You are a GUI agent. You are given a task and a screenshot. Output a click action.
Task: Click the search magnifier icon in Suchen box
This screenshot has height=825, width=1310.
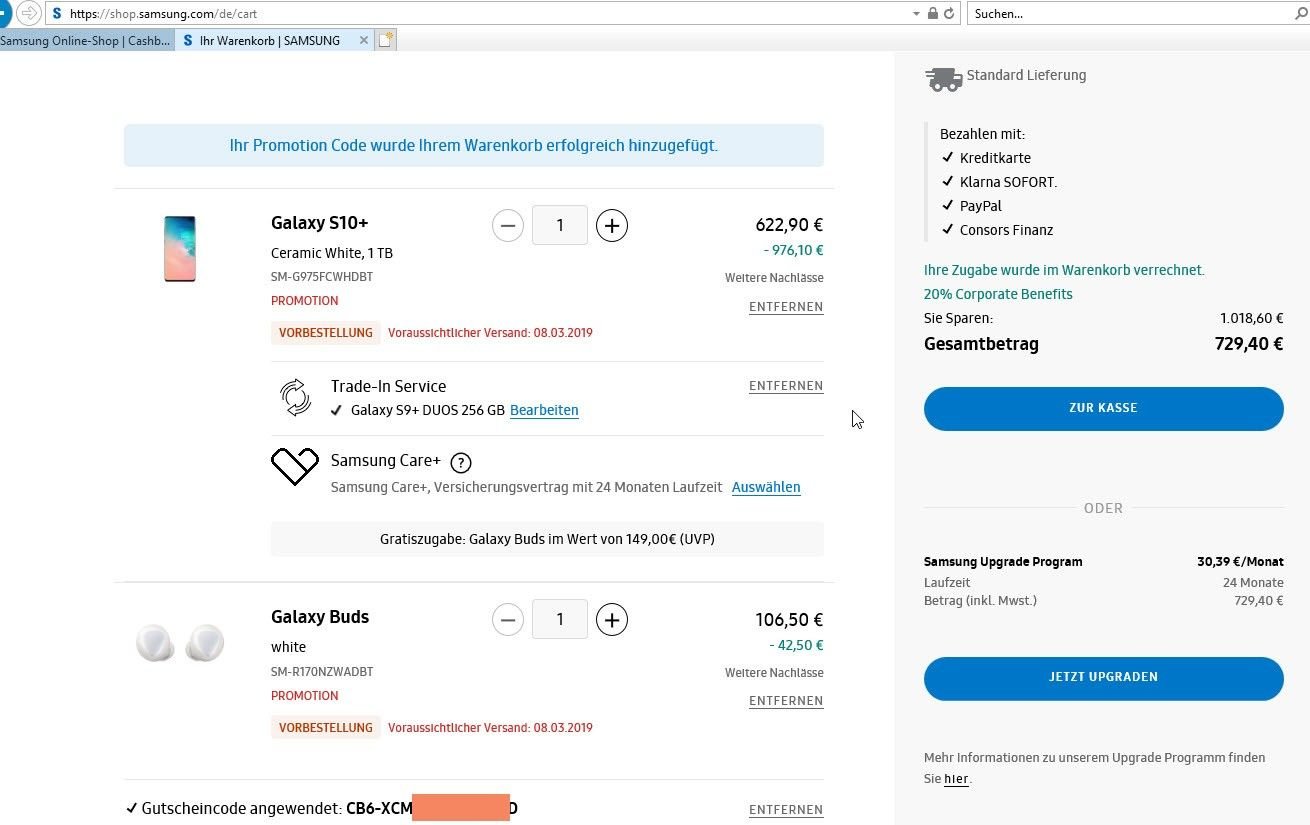1301,14
